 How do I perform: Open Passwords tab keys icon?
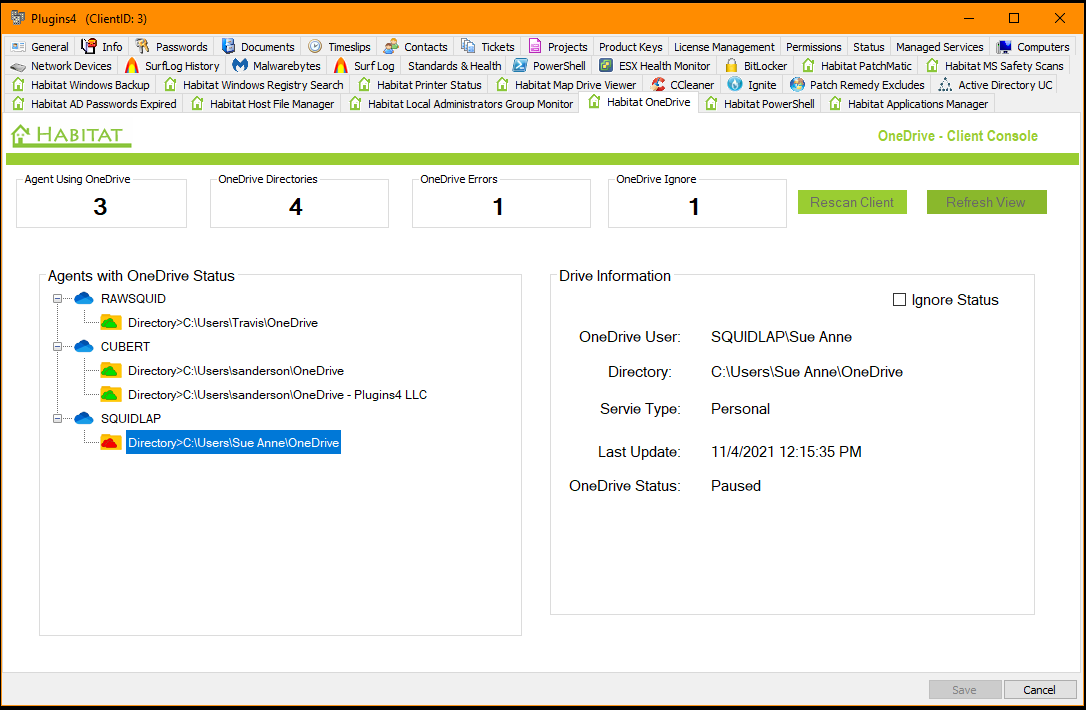[143, 46]
